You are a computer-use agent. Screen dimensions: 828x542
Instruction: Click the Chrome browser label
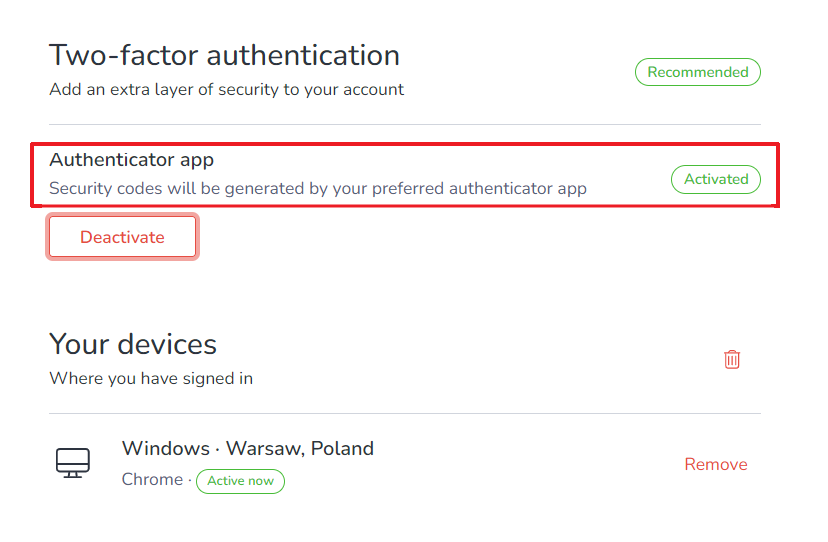pos(152,480)
